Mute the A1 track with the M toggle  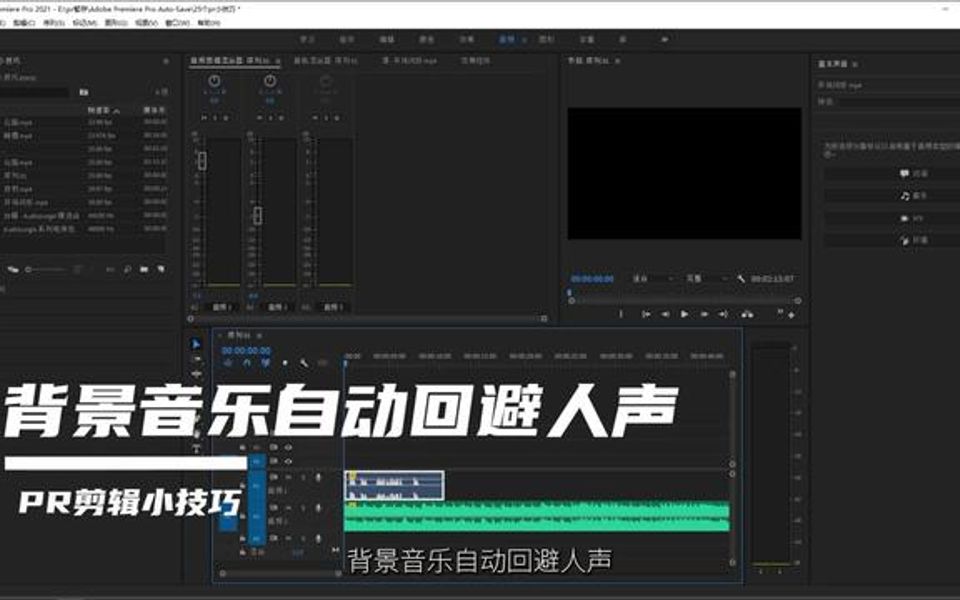point(288,477)
